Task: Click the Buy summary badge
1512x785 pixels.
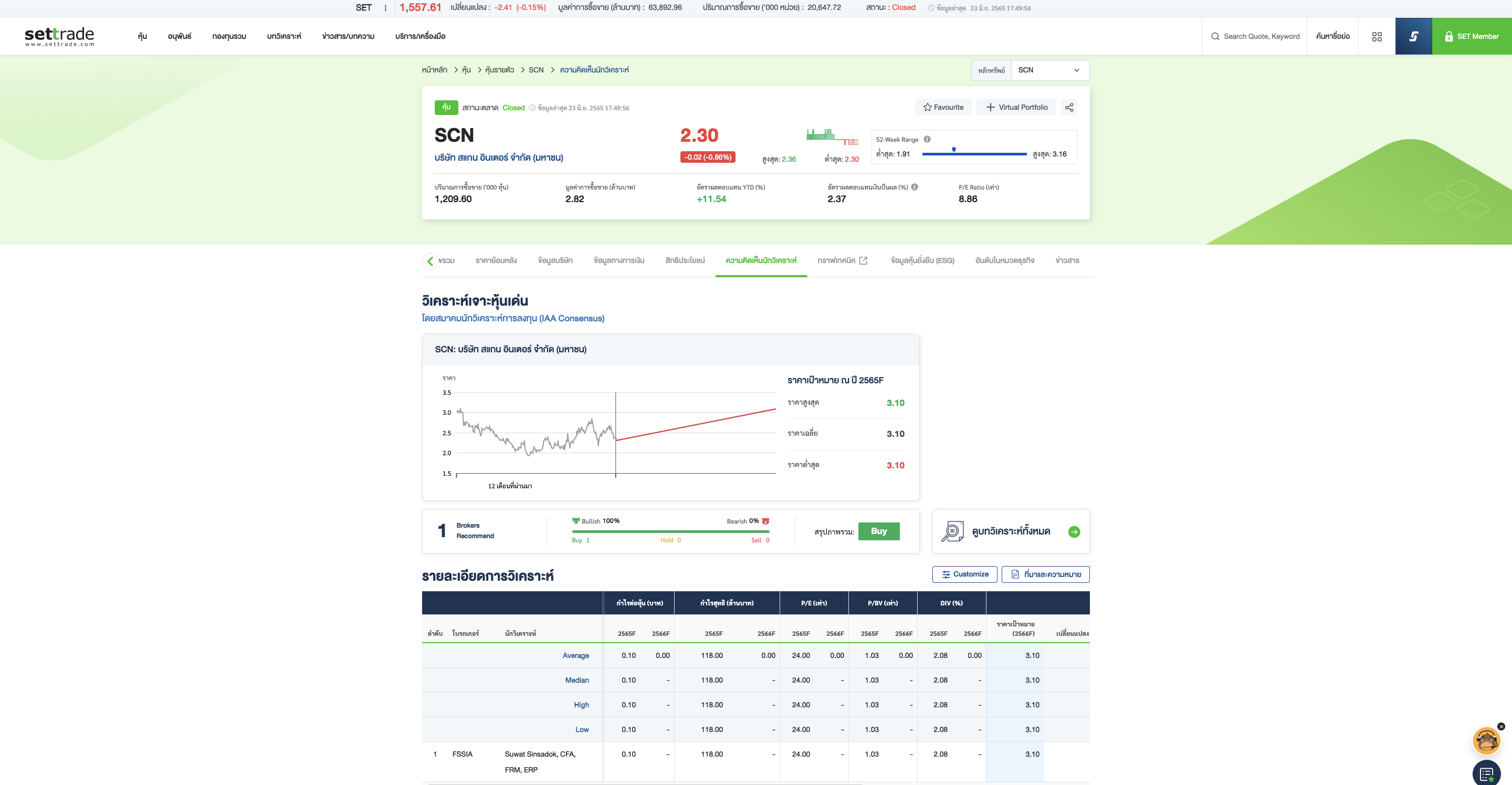Action: [879, 531]
